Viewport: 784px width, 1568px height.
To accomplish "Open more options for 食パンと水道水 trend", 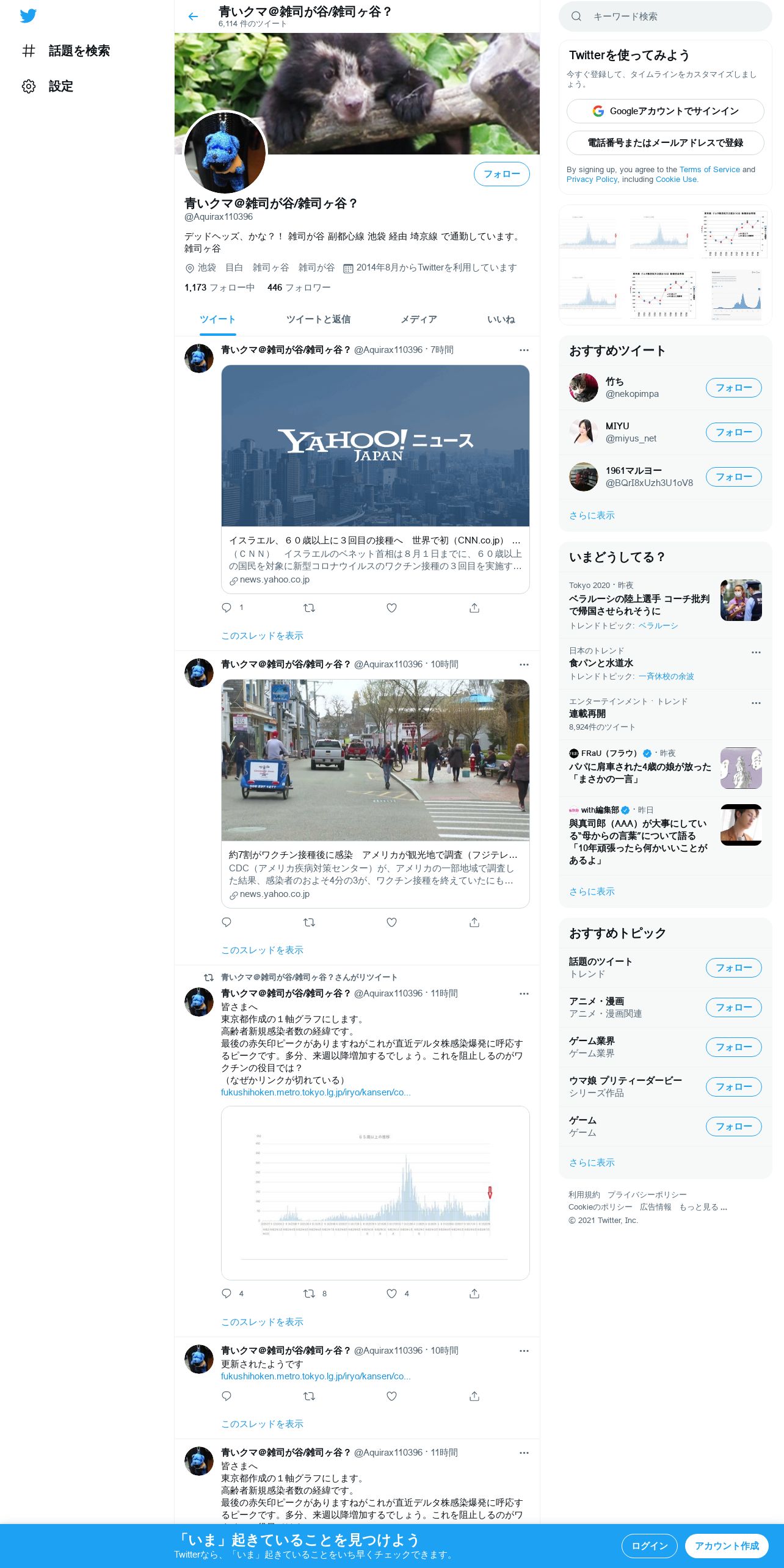I will click(756, 652).
